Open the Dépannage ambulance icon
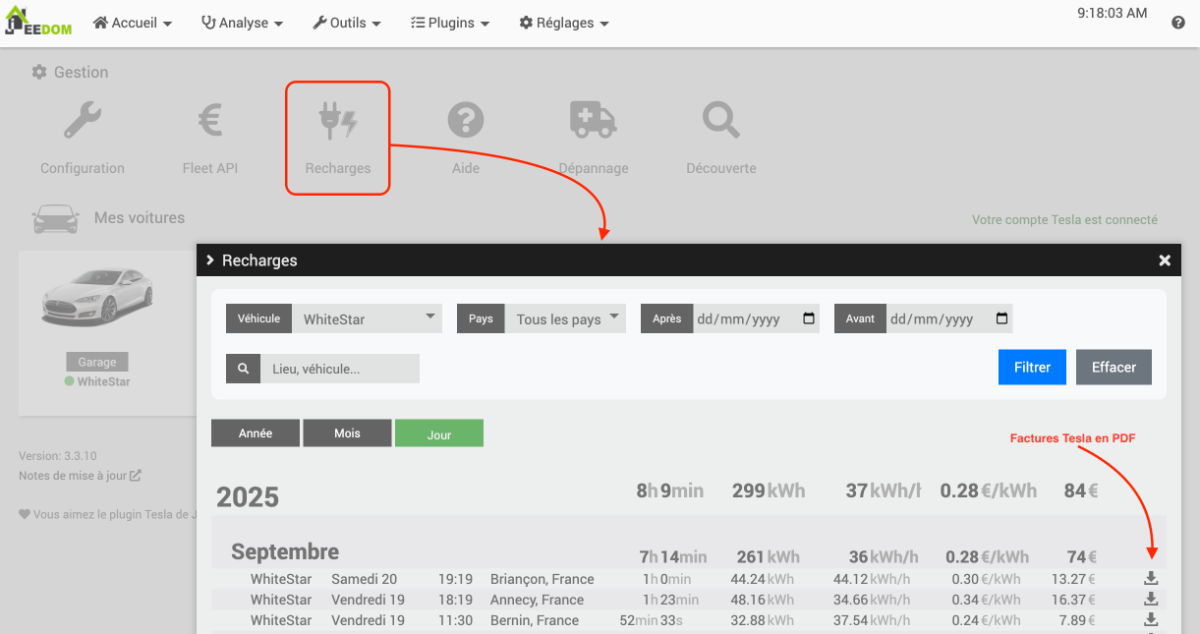1200x634 pixels. click(x=593, y=120)
